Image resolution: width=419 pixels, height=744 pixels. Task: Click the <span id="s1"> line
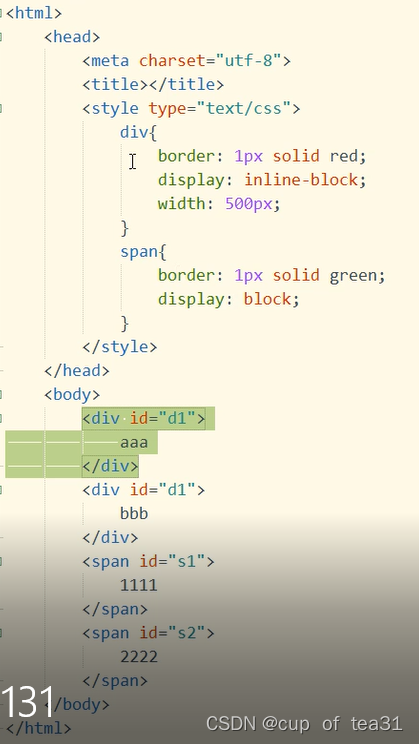(x=149, y=561)
